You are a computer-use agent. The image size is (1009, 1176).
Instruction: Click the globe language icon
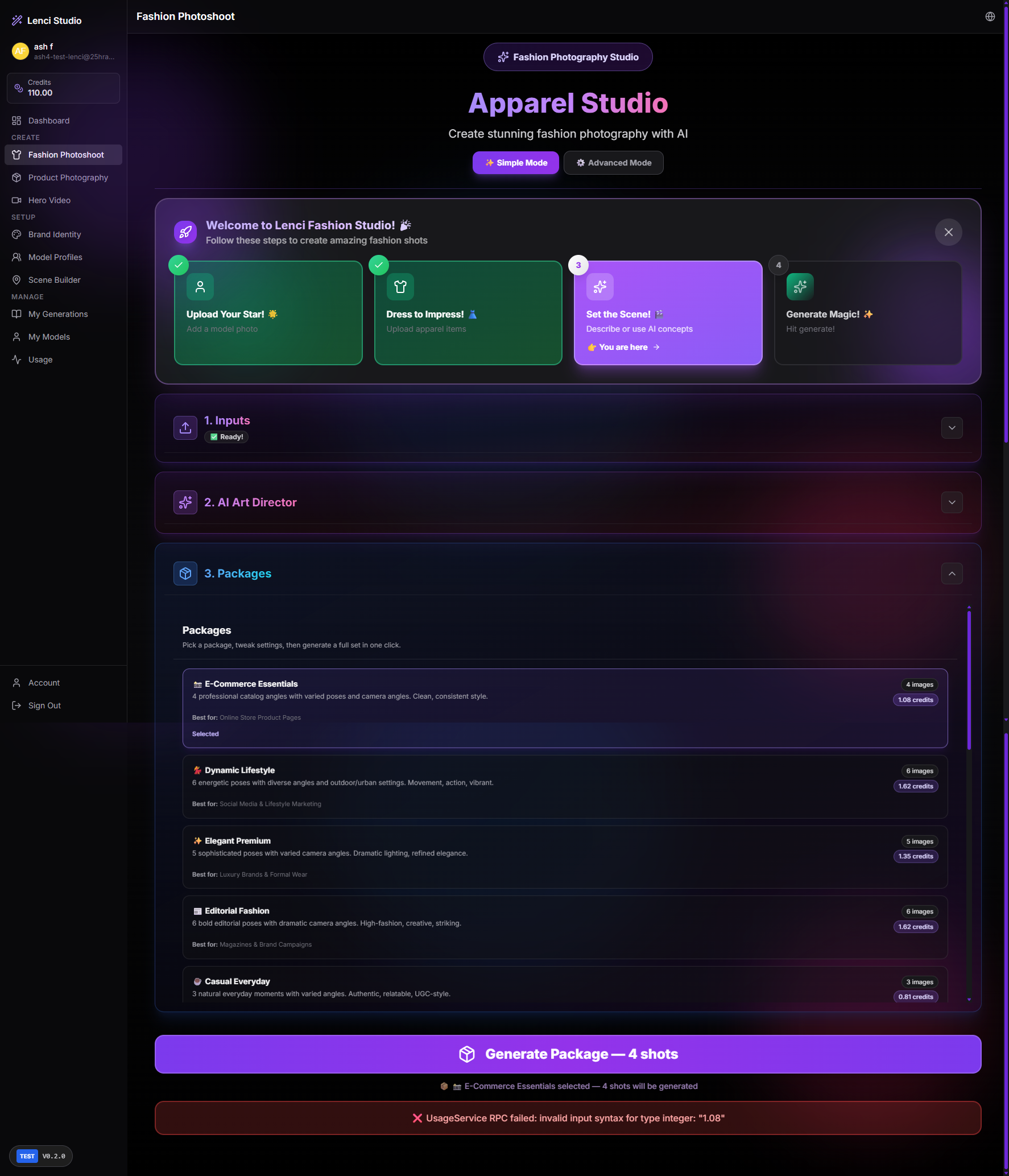pos(990,16)
